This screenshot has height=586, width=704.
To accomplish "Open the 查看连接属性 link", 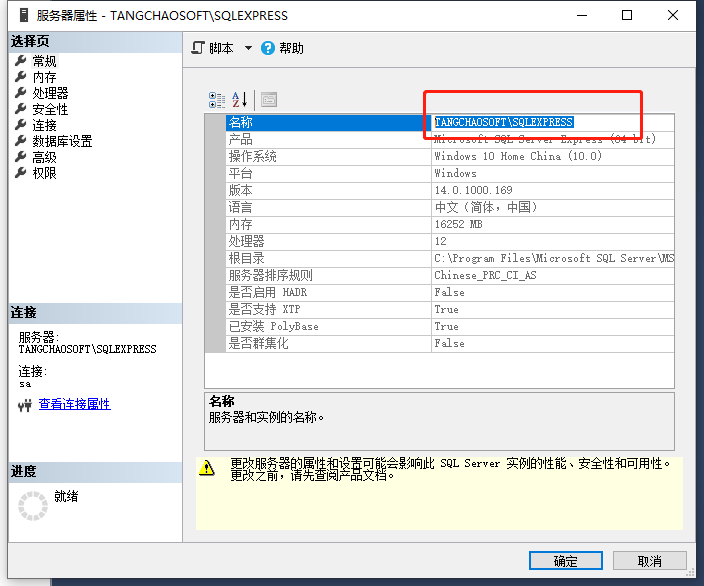I will click(75, 404).
